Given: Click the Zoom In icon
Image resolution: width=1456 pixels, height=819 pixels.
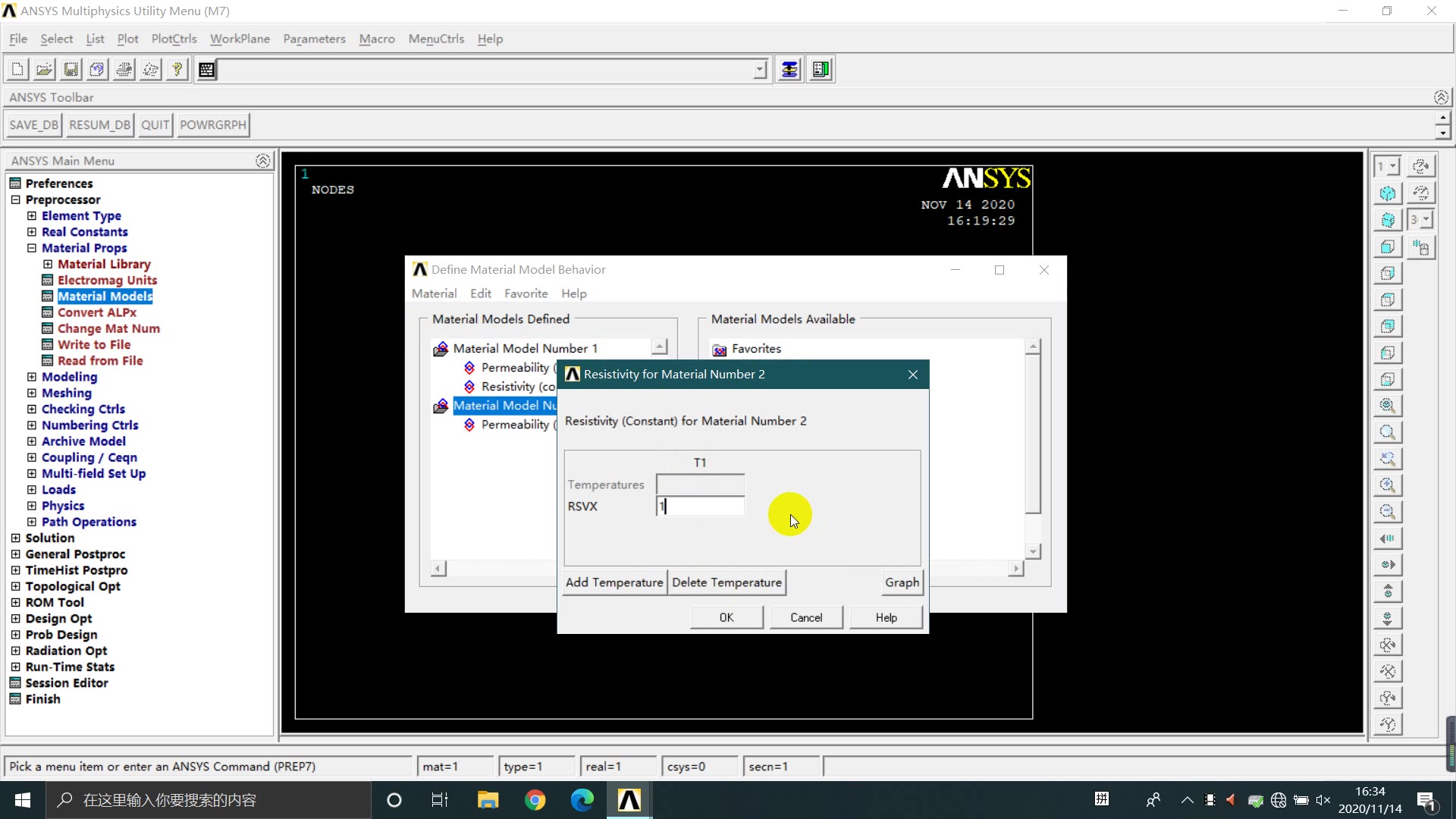Looking at the screenshot, I should (x=1387, y=485).
